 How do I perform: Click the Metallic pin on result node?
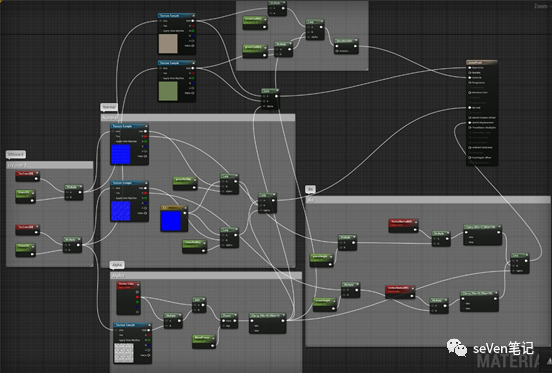point(470,72)
